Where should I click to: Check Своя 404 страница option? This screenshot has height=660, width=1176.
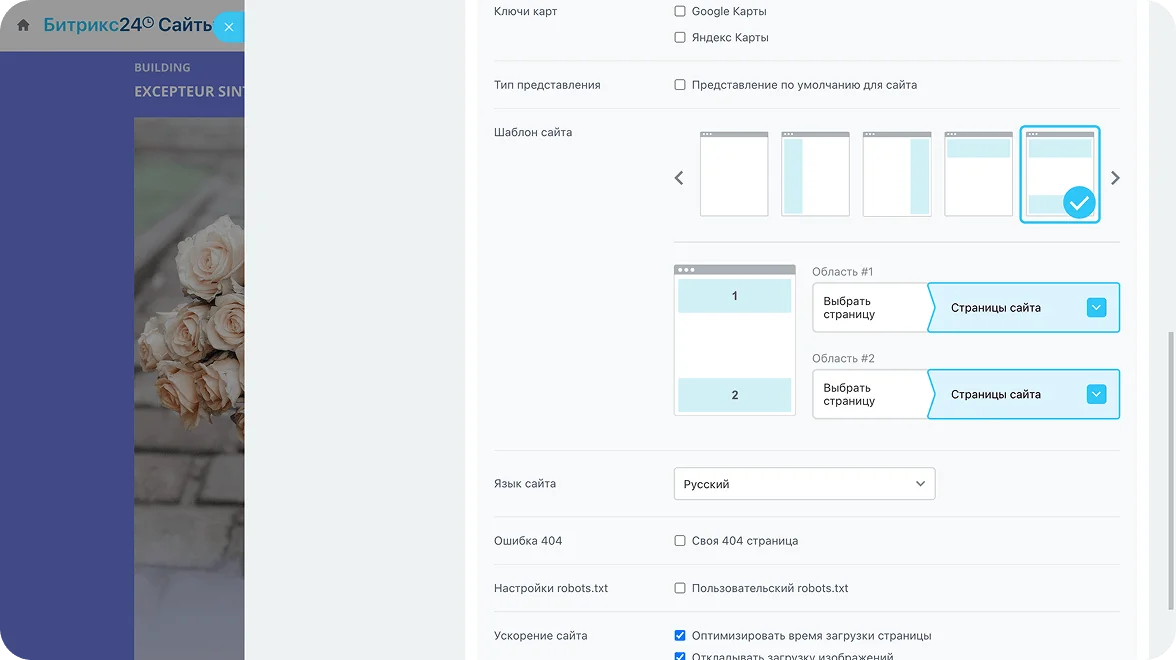click(x=680, y=541)
